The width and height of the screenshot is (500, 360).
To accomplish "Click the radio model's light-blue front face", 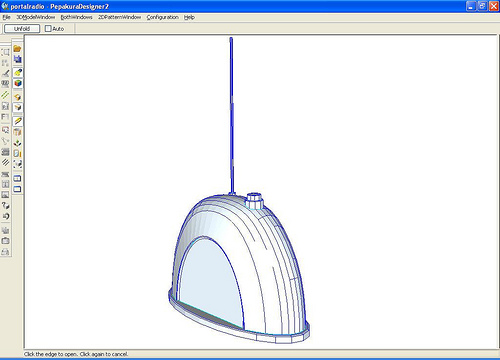I will (210, 283).
